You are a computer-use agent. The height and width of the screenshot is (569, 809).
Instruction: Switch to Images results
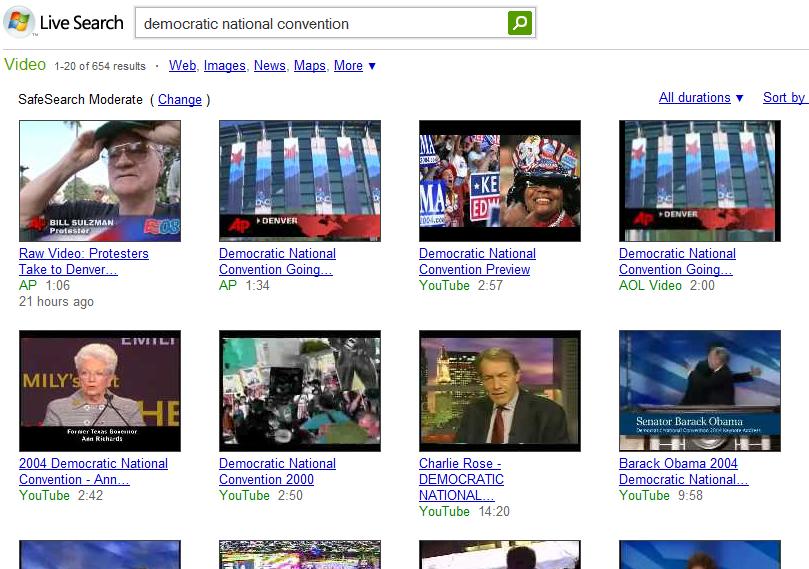224,66
